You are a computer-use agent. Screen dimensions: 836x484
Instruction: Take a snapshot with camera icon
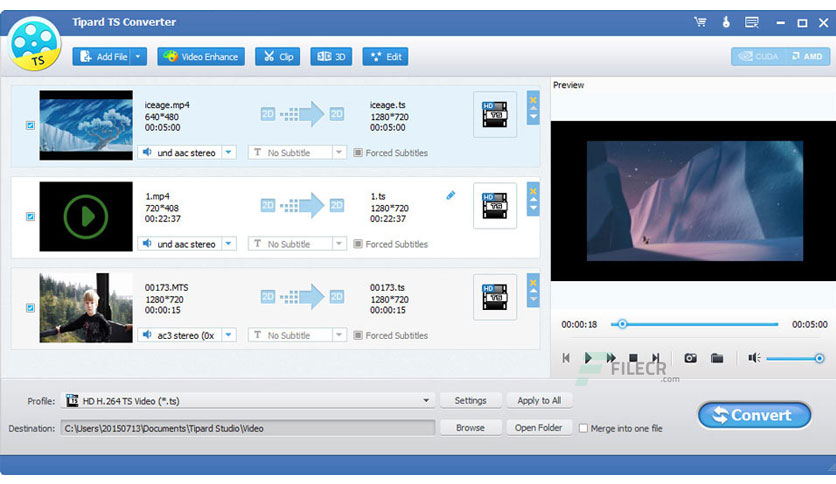tap(690, 358)
